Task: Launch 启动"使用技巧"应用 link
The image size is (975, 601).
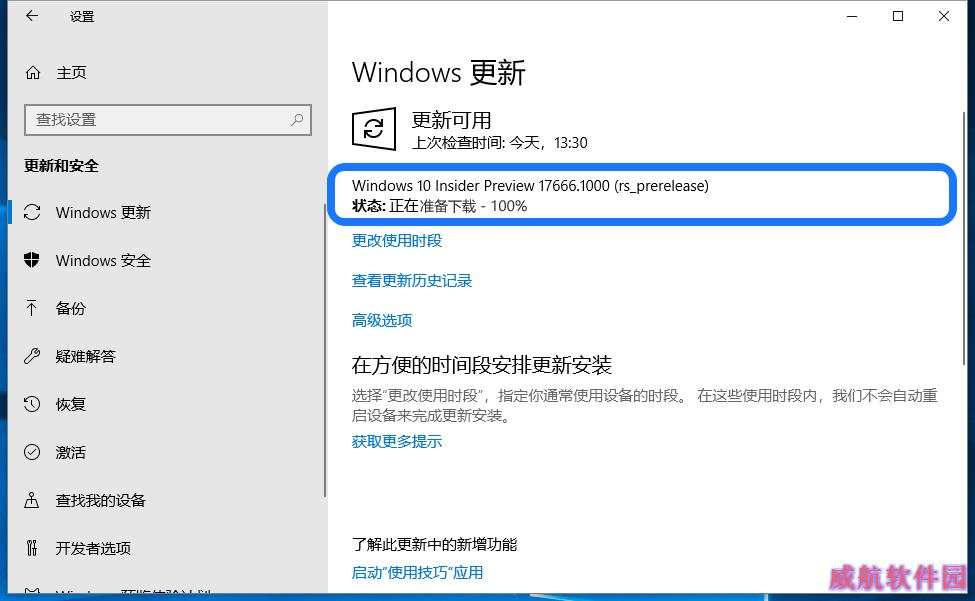Action: (x=417, y=572)
